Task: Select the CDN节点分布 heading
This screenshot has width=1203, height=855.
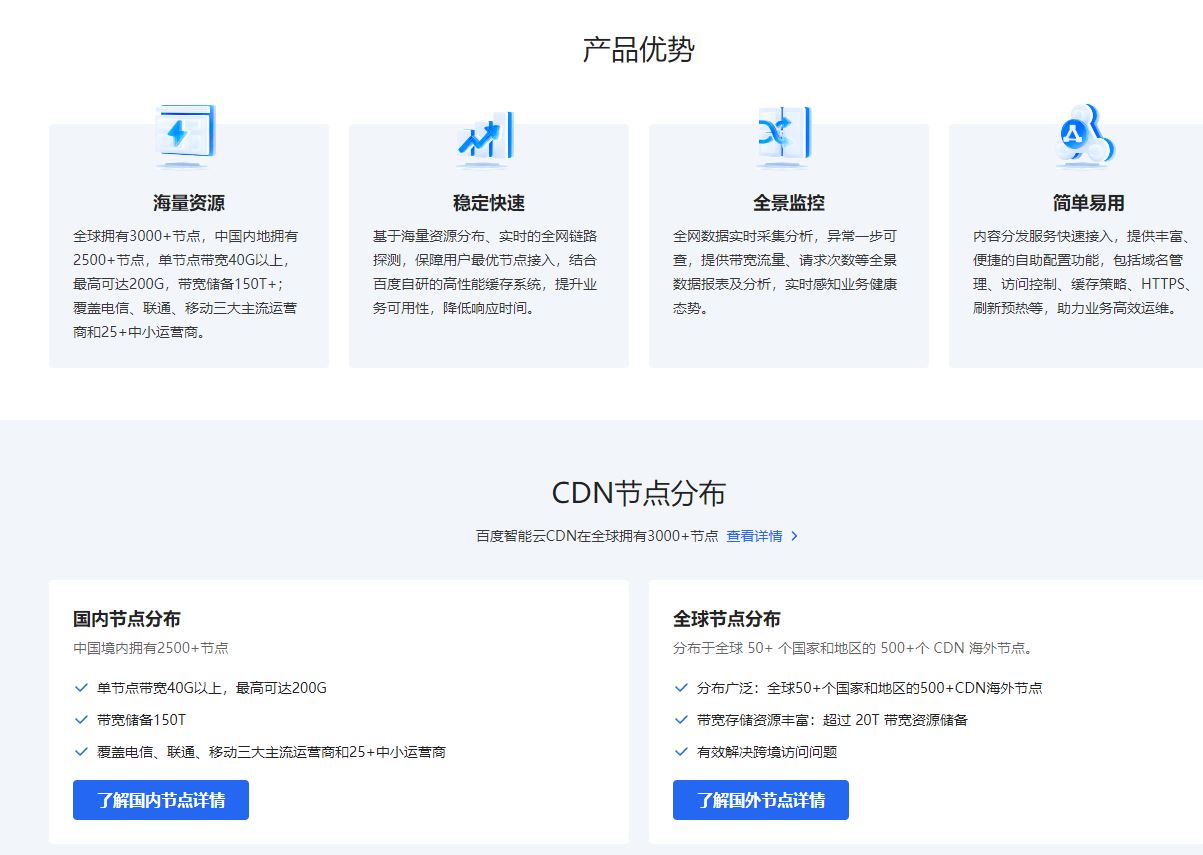Action: coord(639,493)
